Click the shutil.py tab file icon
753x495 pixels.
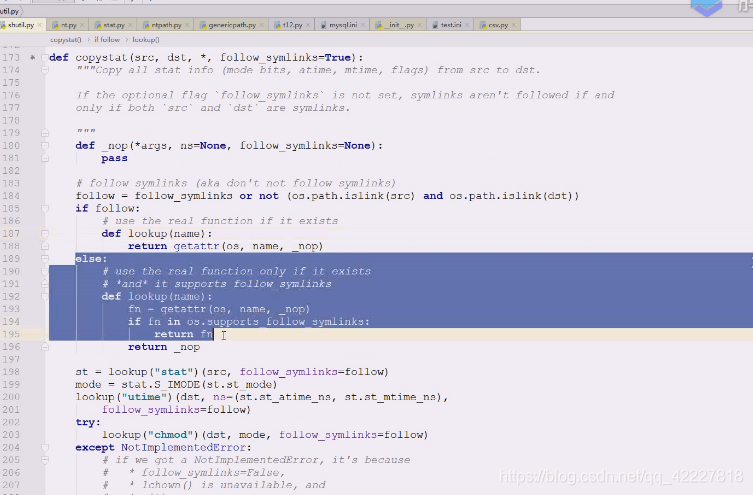point(3,25)
